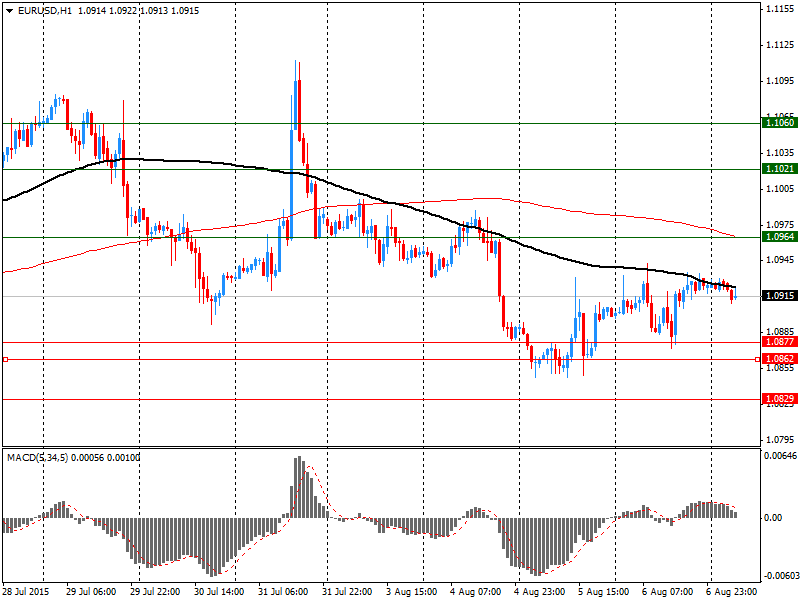Viewport: 800px width, 600px height.
Task: Click the 5 Aug 15:00 time label
Action: click(604, 592)
